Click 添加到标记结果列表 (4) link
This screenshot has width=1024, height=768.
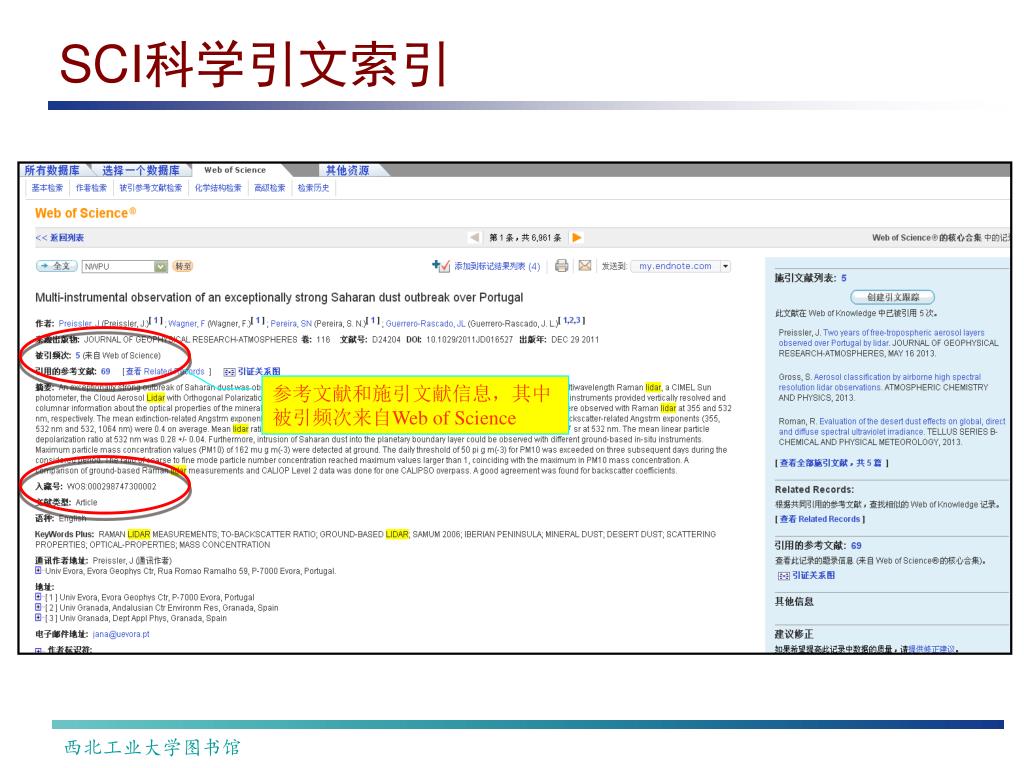pyautogui.click(x=497, y=266)
